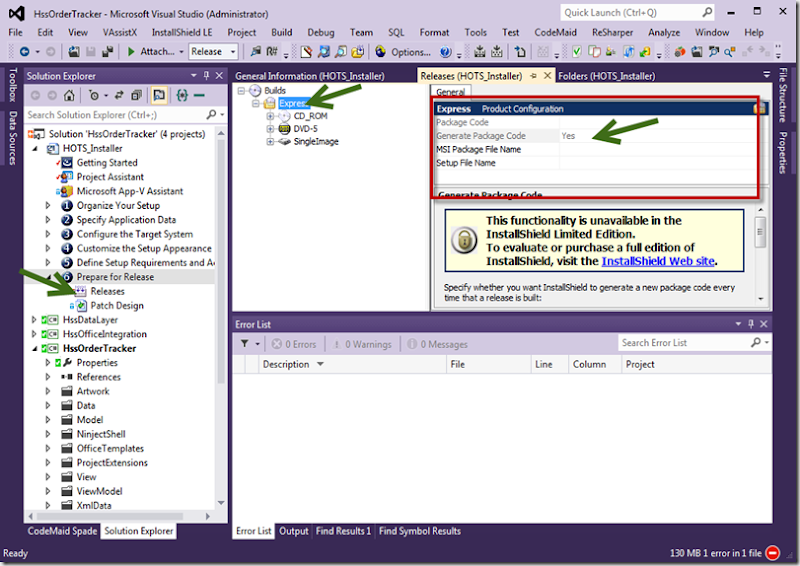Expand the References folder
The width and height of the screenshot is (800, 566).
click(x=47, y=377)
